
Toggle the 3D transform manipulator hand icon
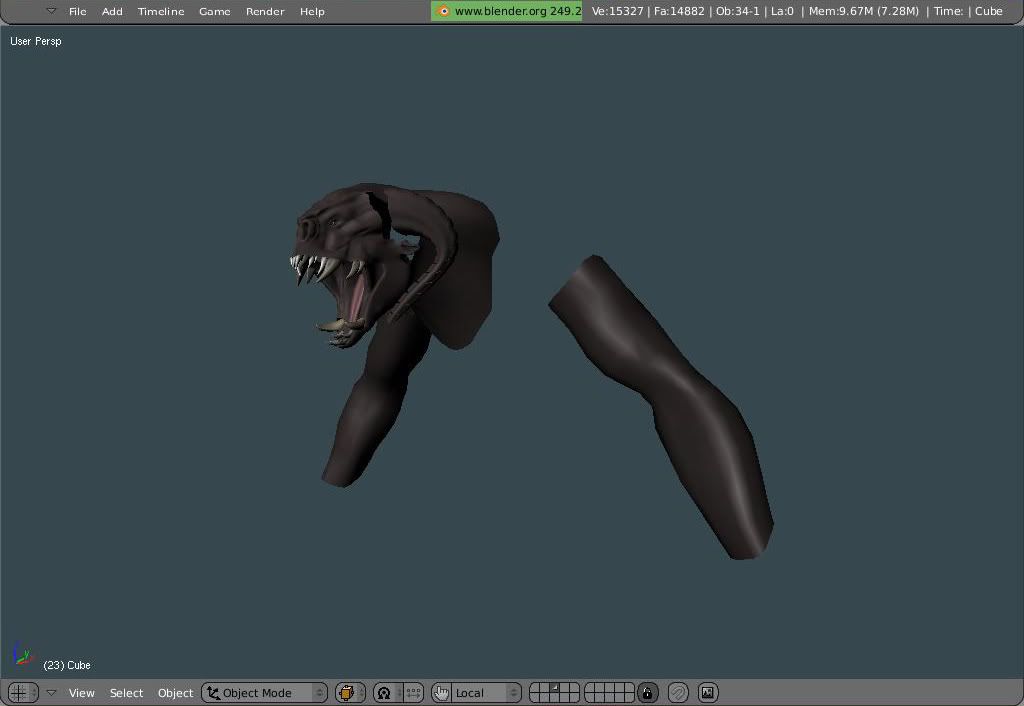point(441,693)
